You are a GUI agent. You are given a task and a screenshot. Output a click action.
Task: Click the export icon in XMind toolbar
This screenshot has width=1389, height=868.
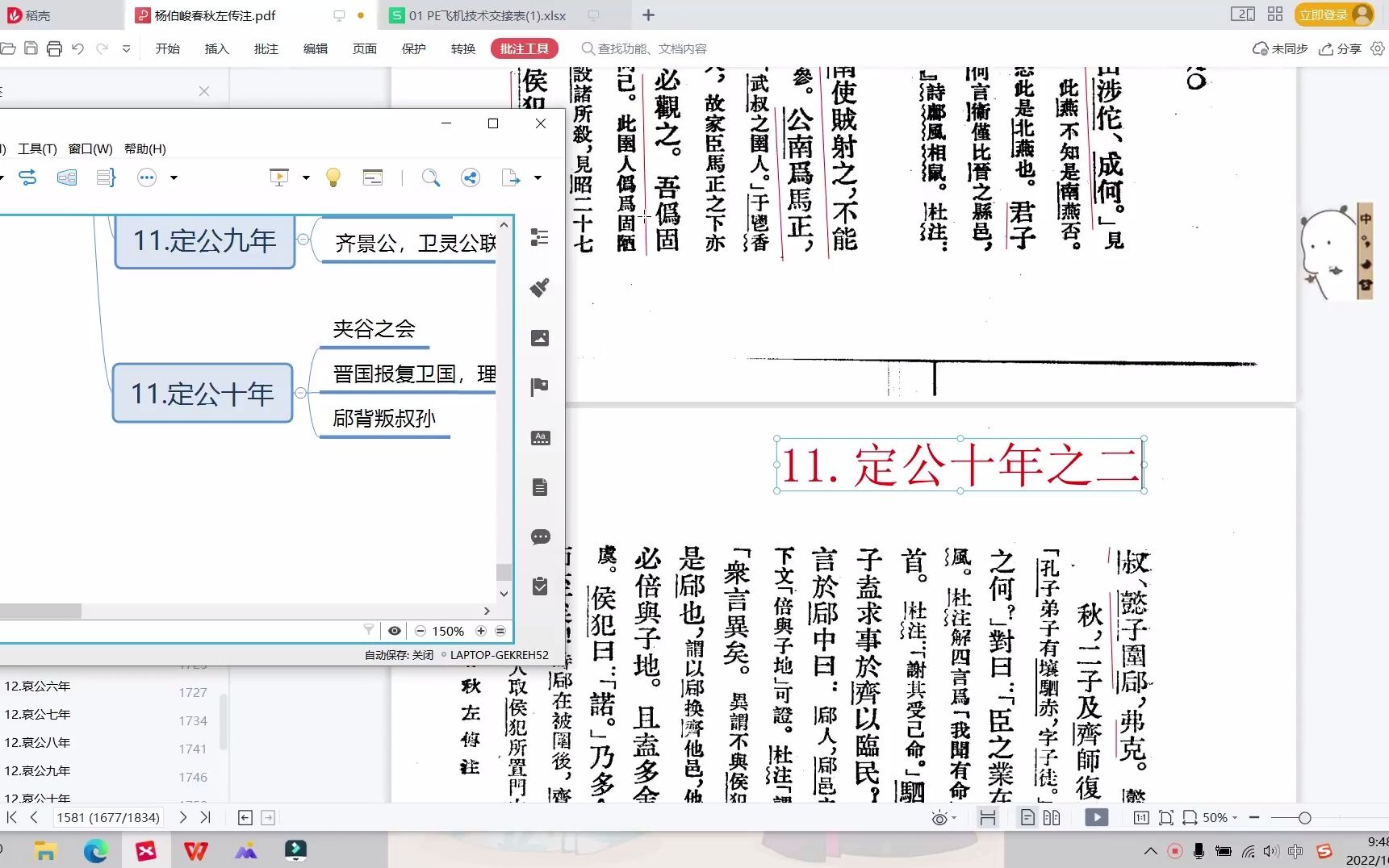tap(511, 177)
